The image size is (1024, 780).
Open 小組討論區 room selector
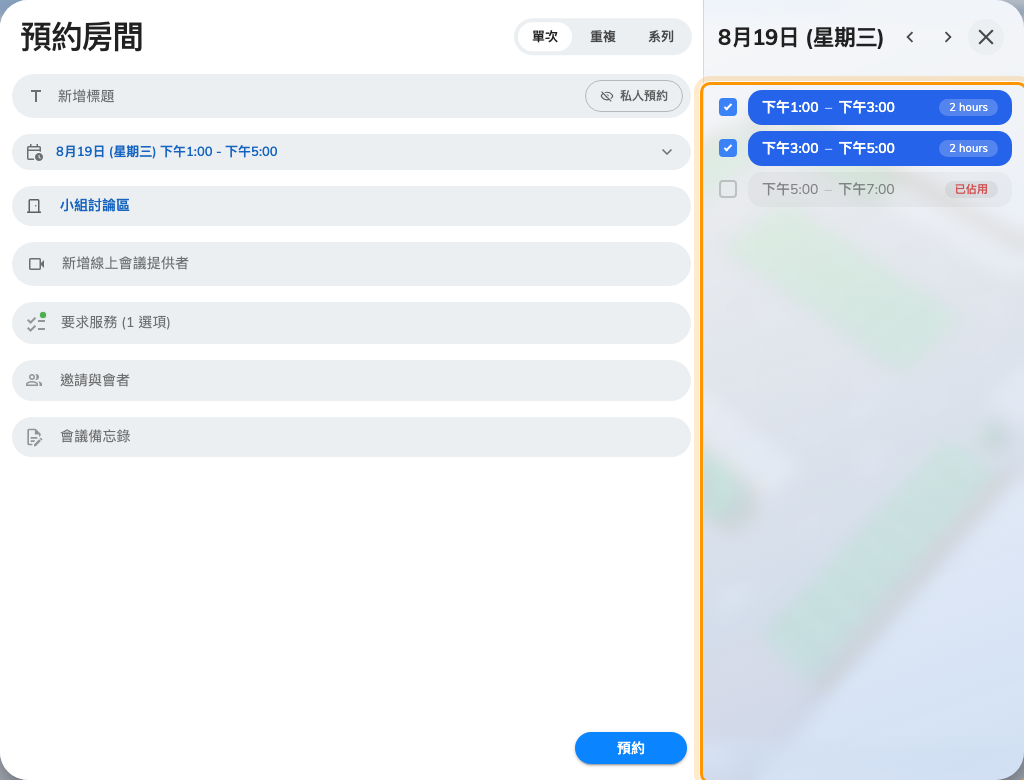click(x=351, y=206)
